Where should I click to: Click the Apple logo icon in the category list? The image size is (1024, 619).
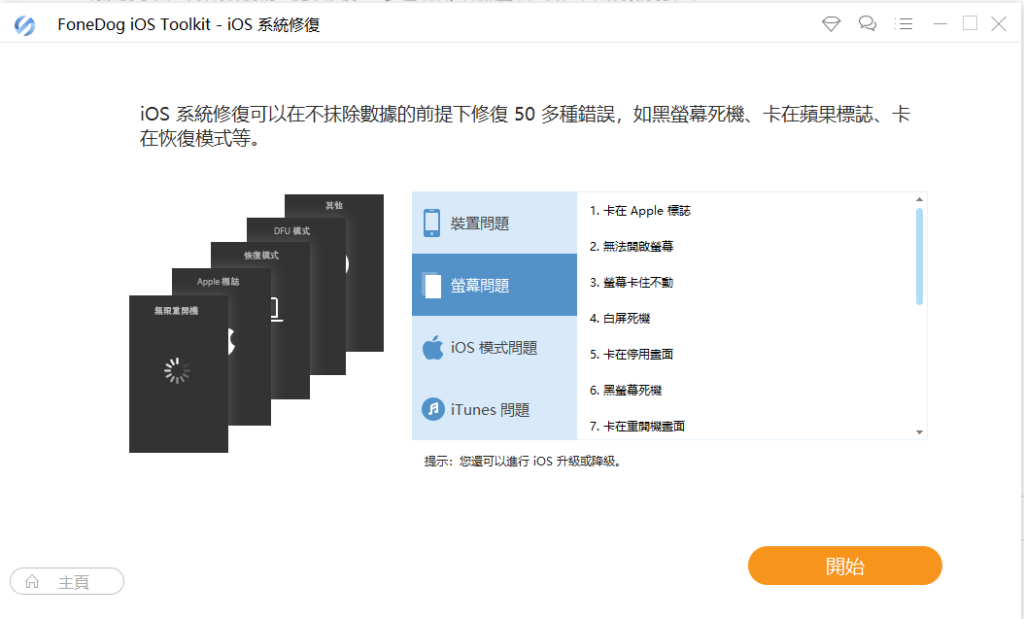point(432,348)
